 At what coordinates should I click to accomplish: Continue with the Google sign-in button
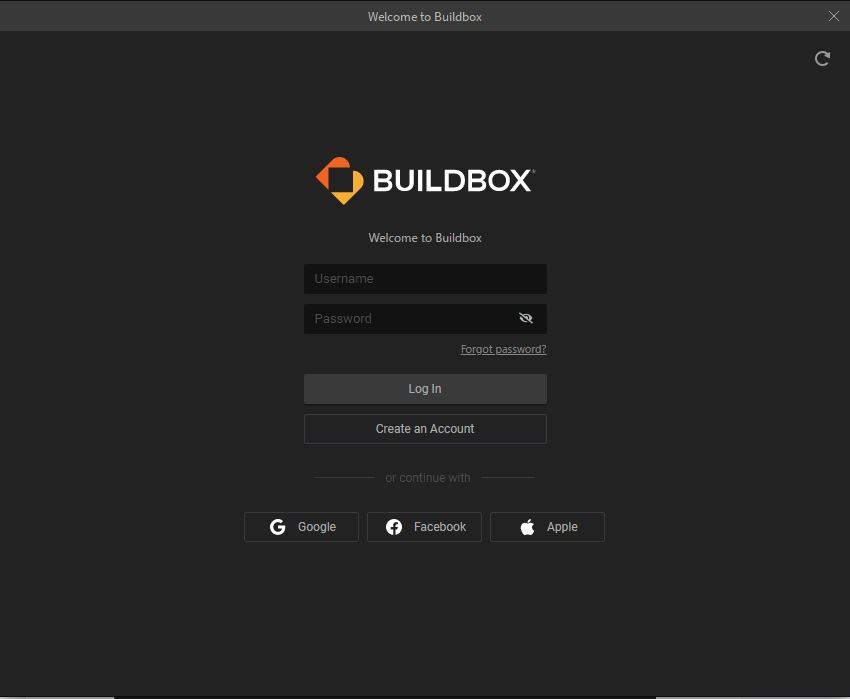click(x=301, y=527)
